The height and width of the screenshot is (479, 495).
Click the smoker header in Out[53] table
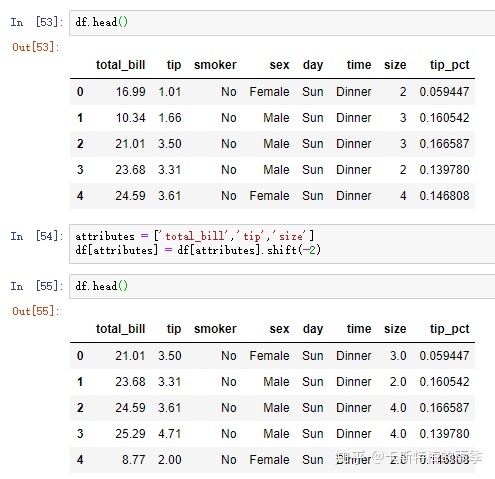pos(215,65)
